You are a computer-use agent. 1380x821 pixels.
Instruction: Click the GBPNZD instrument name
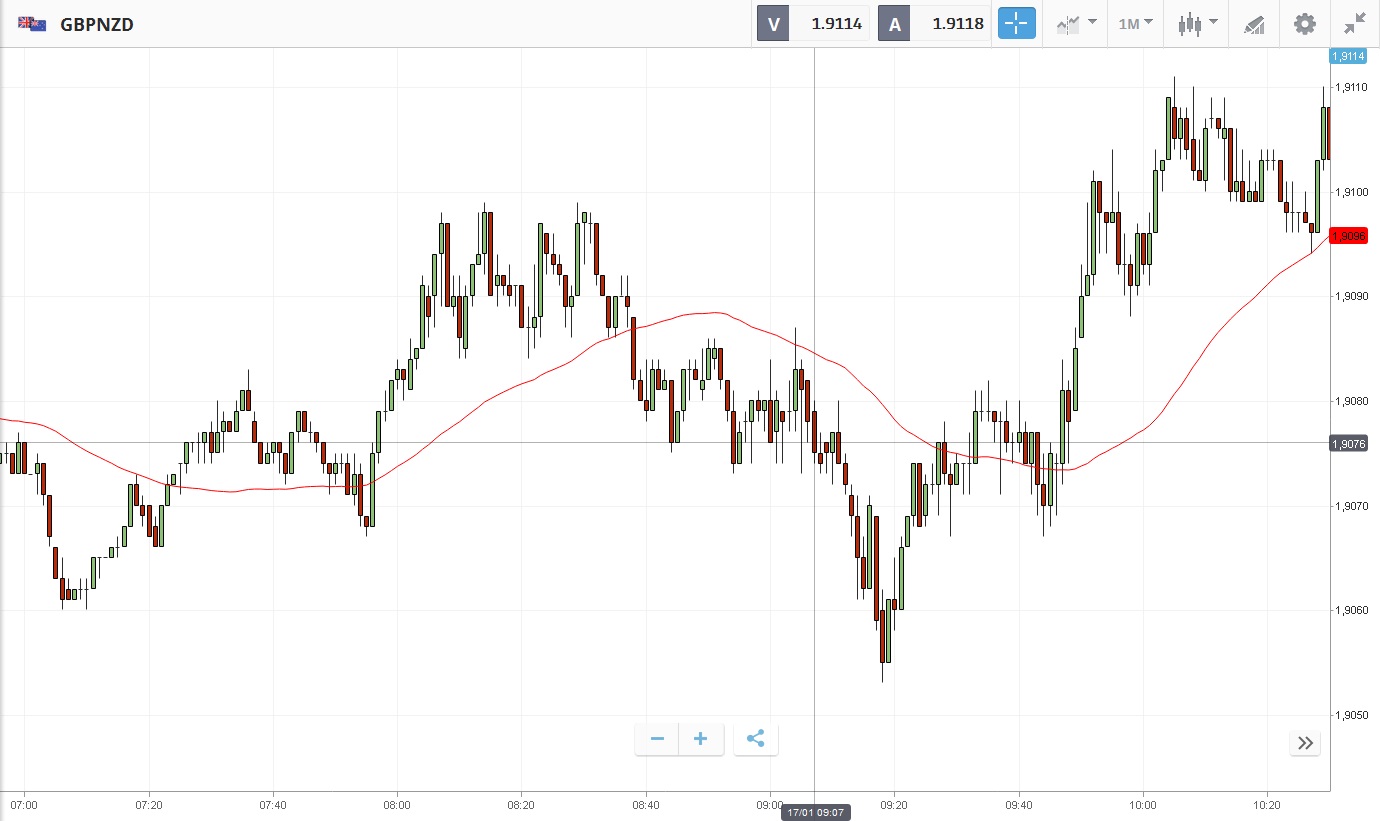point(97,24)
